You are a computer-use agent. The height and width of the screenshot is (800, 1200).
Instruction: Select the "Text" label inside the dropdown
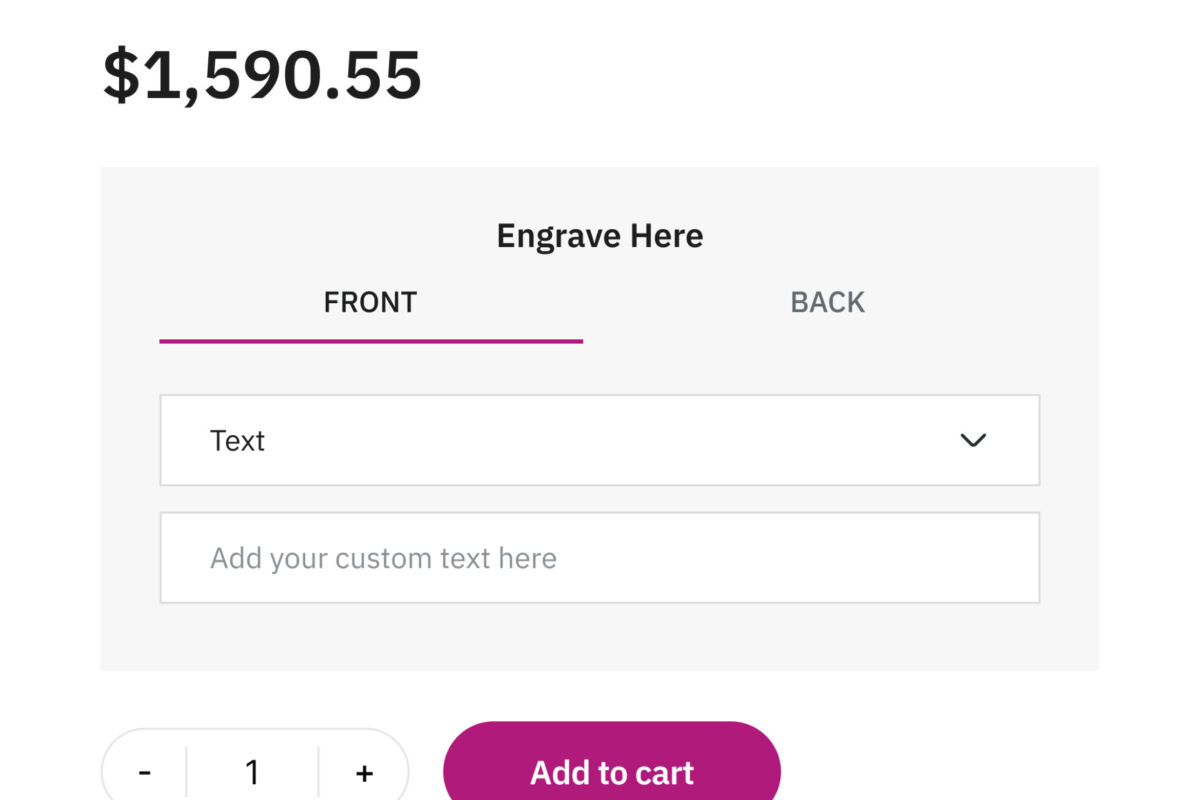coord(237,441)
